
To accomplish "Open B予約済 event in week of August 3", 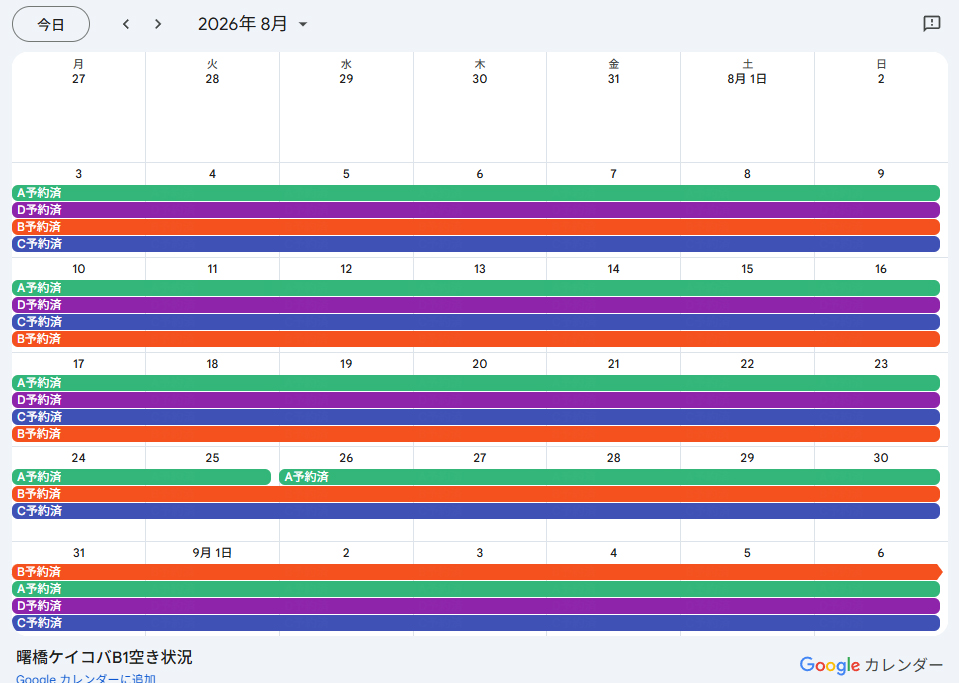I will coord(476,227).
